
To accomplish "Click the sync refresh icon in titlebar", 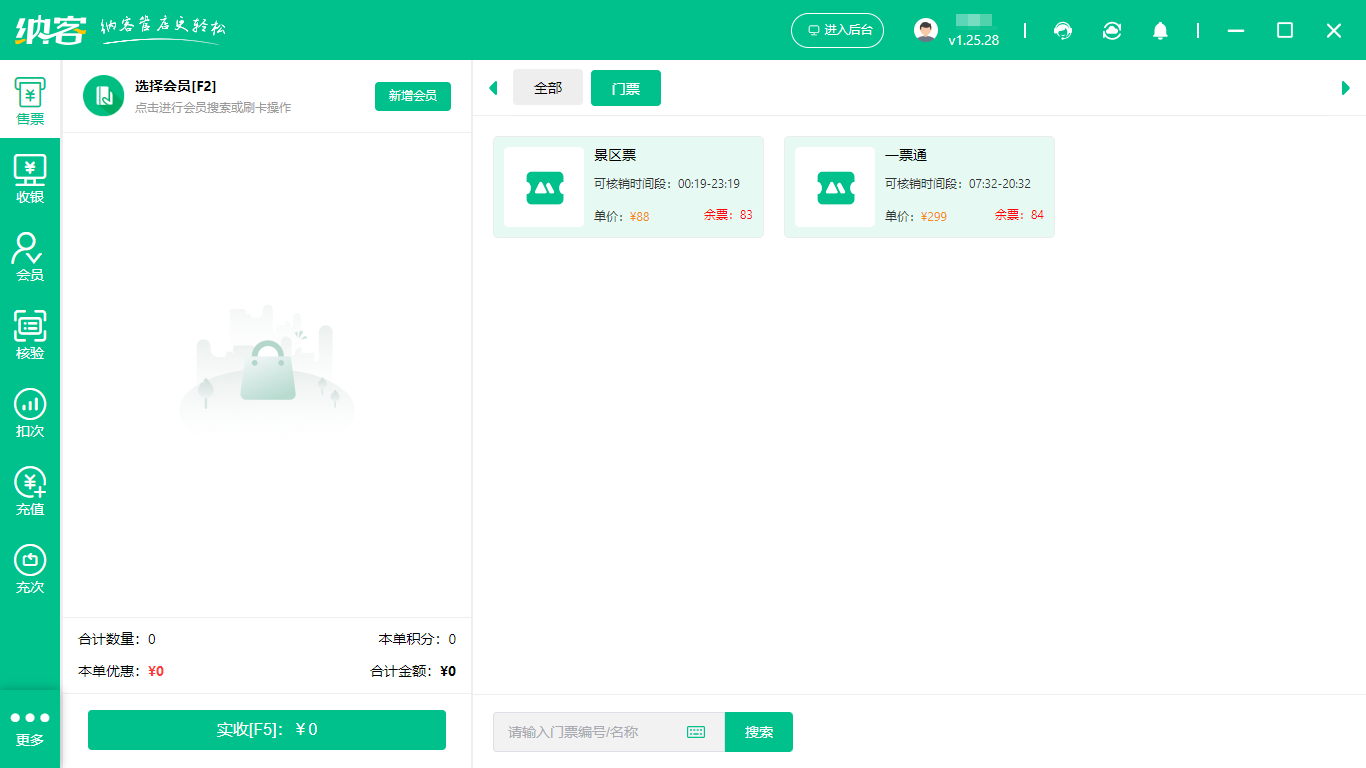I will (1112, 31).
